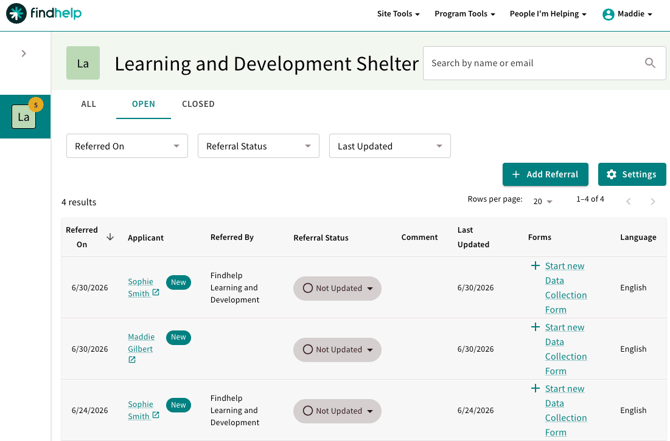
Task: Open the Program Tools menu
Action: [464, 14]
